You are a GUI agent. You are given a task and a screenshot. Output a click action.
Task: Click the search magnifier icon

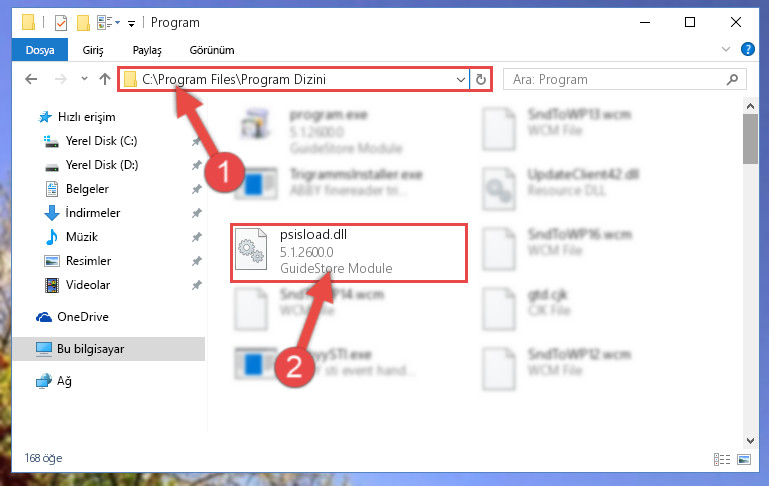pyautogui.click(x=732, y=79)
